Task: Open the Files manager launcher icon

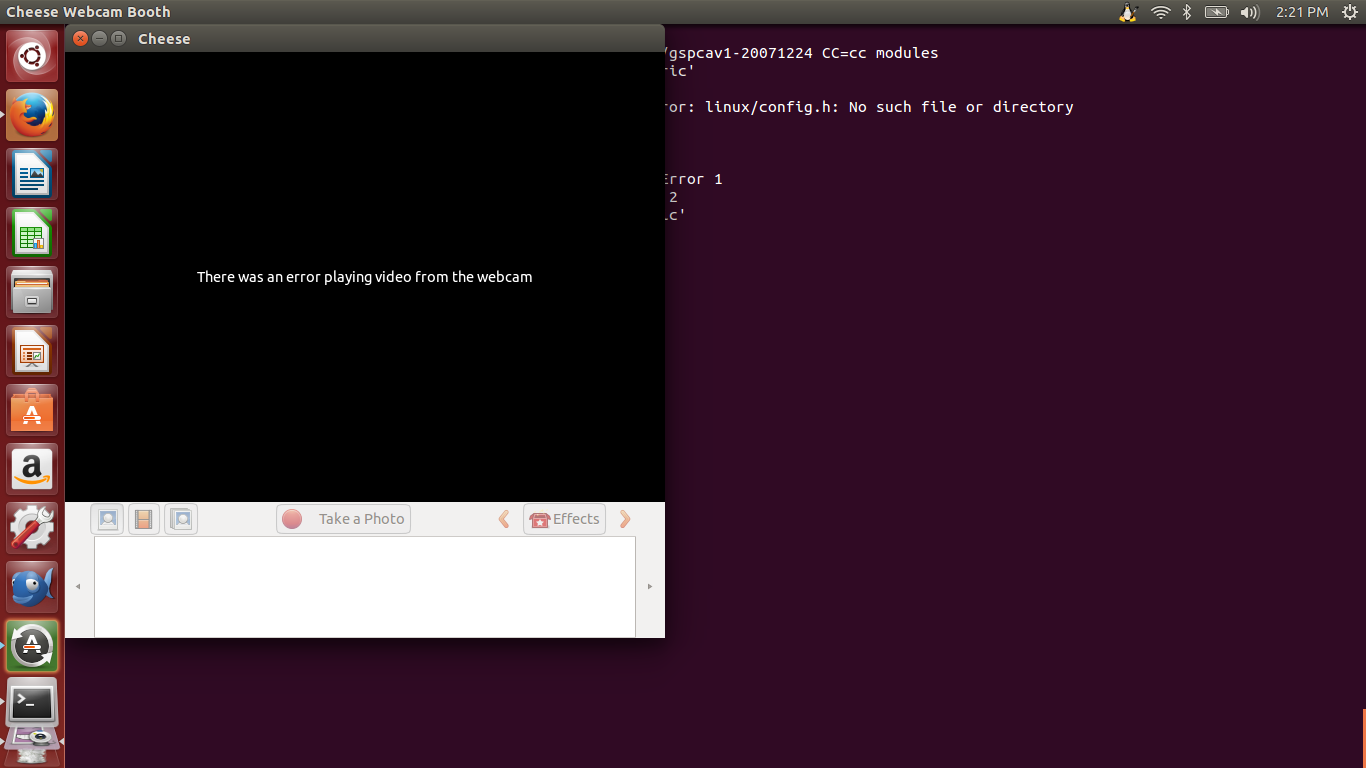Action: coord(32,292)
